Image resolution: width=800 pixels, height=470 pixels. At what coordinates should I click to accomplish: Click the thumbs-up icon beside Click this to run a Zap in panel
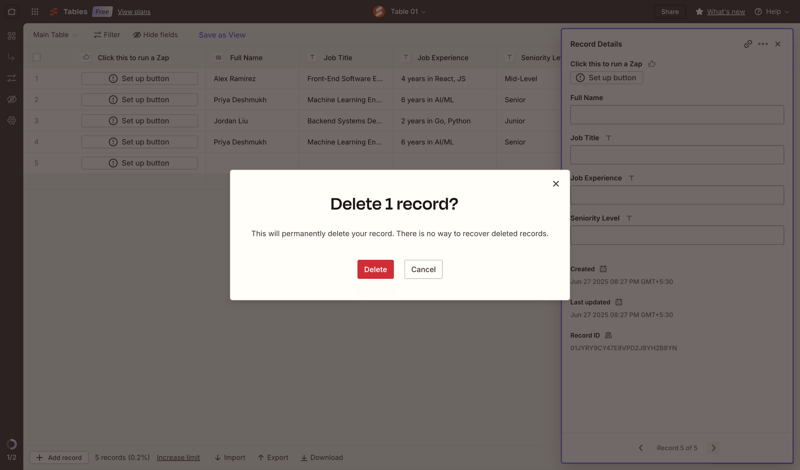pyautogui.click(x=652, y=64)
